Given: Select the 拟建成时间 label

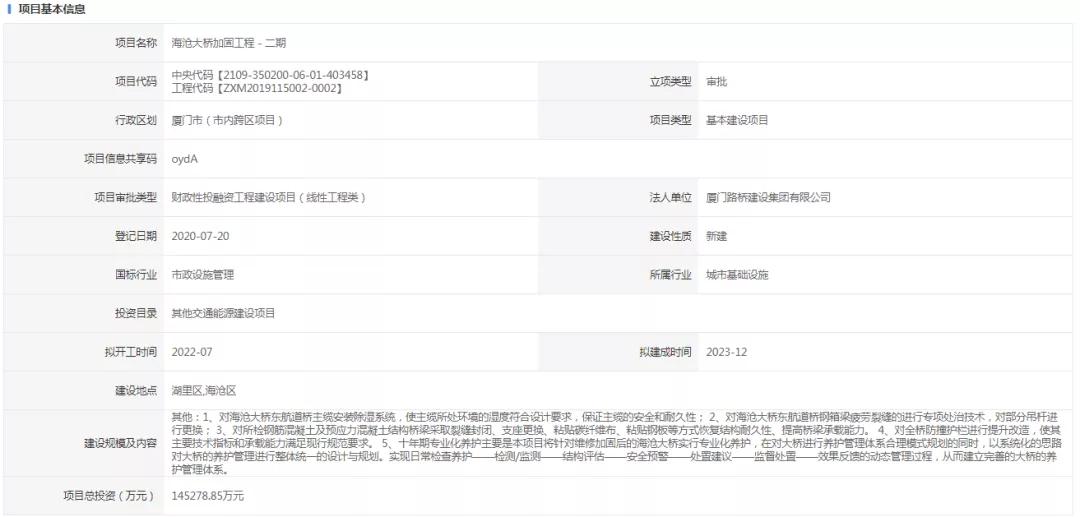Looking at the screenshot, I should pyautogui.click(x=665, y=352).
